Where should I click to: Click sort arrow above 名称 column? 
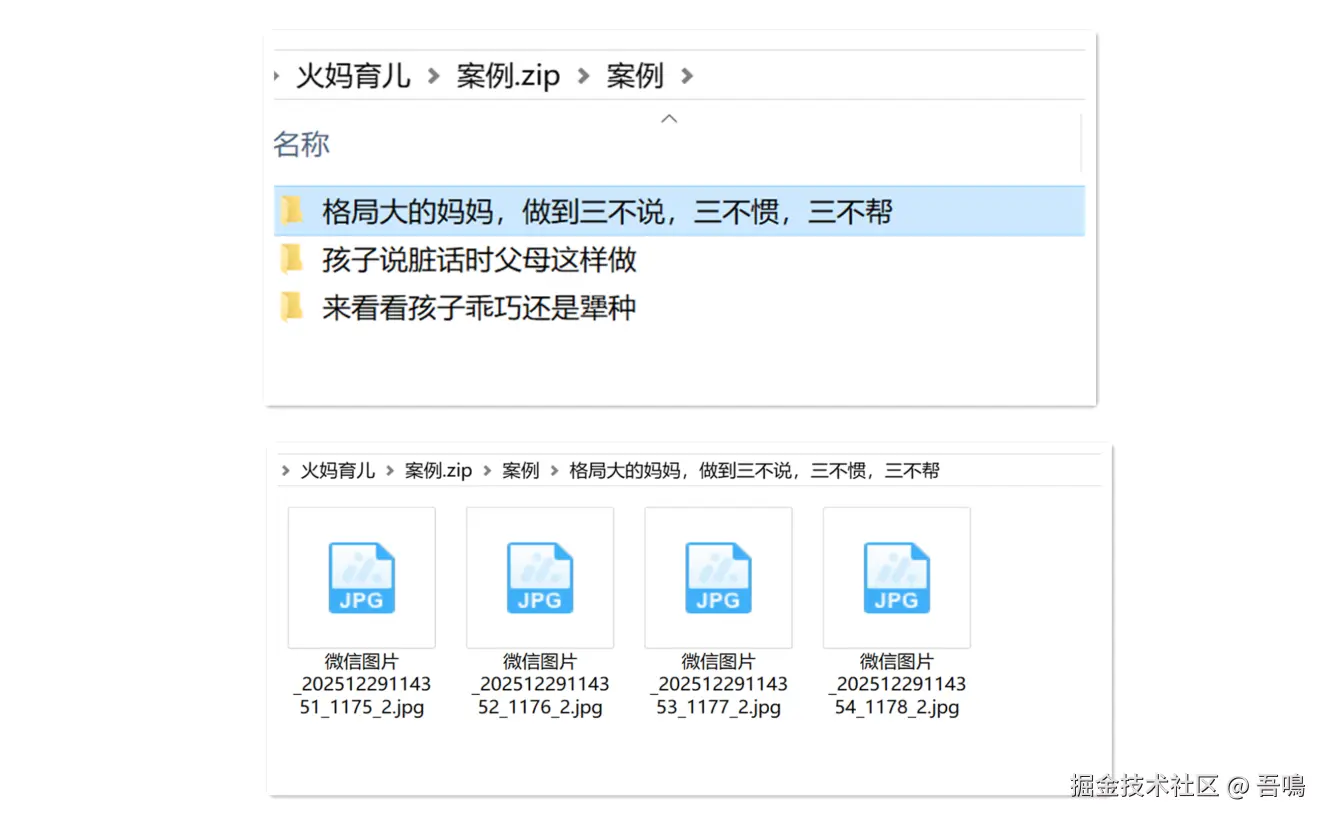pyautogui.click(x=670, y=118)
